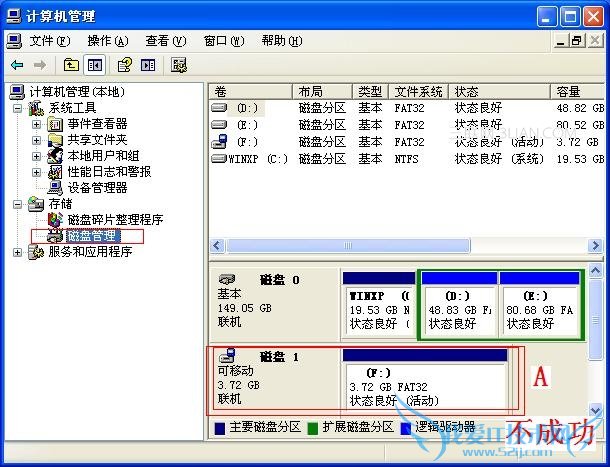Sort by the 类型 column header
This screenshot has height=467, width=610.
click(x=371, y=91)
